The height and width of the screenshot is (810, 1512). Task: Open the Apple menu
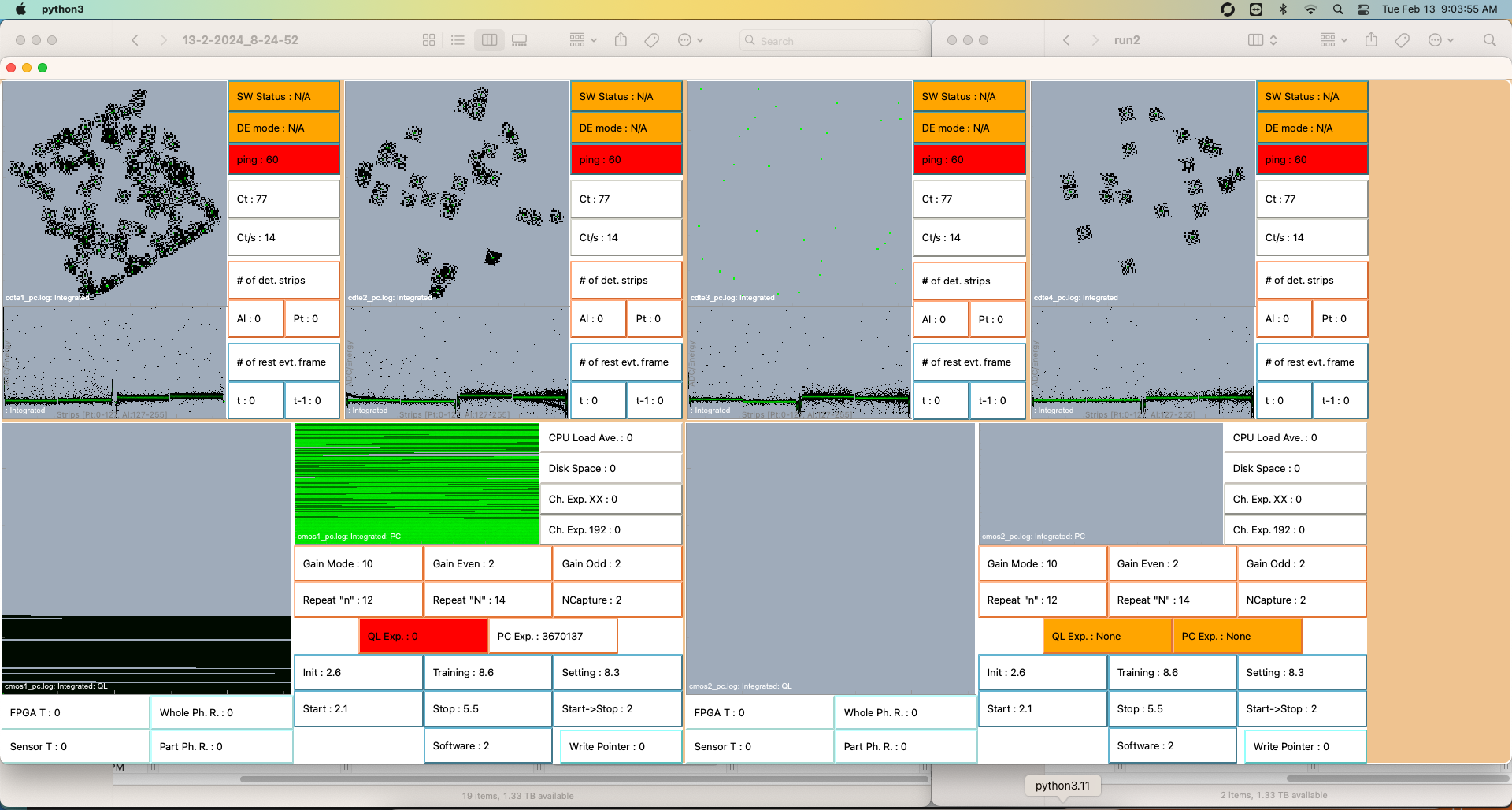21,9
